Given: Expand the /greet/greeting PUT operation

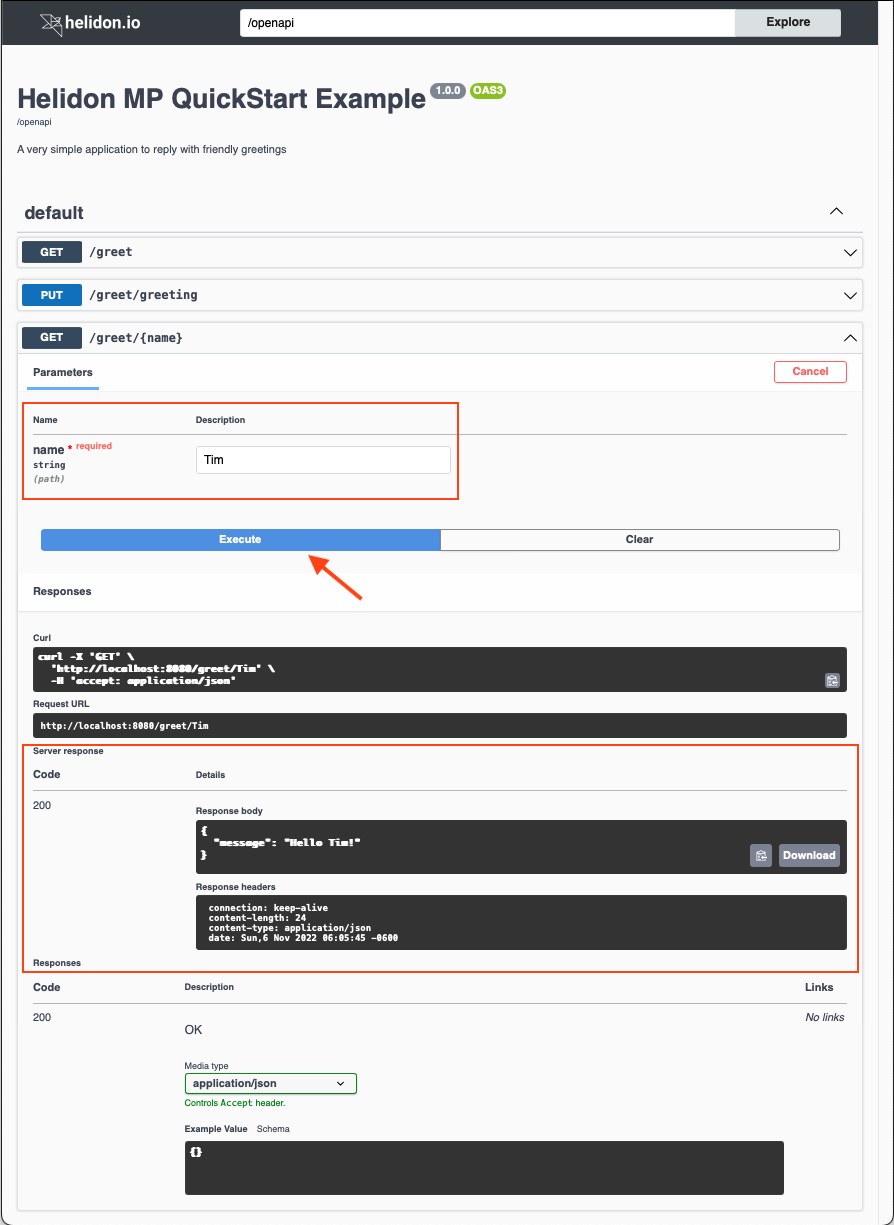Looking at the screenshot, I should 850,295.
